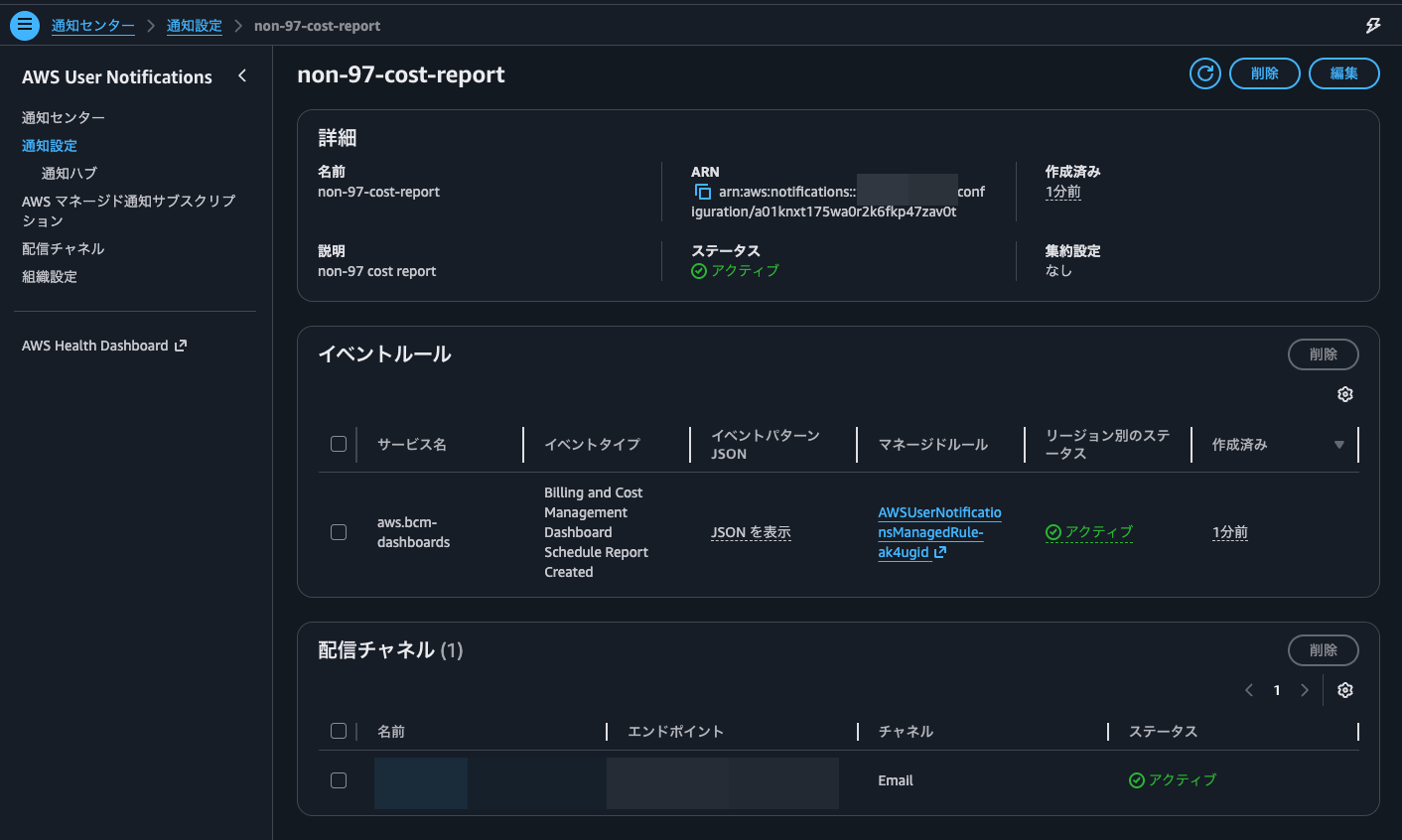Image resolution: width=1402 pixels, height=840 pixels.
Task: Open 通知ハブ in the sidebar
Action: point(70,173)
